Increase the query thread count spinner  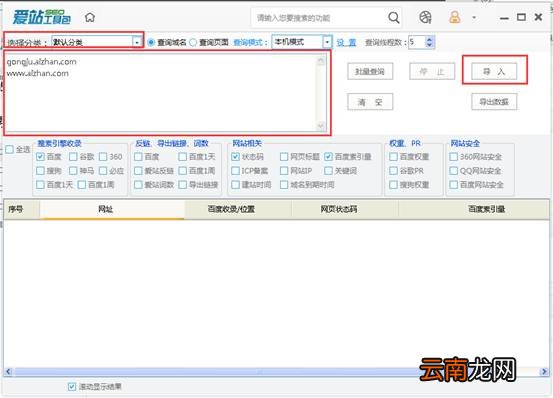click(429, 39)
